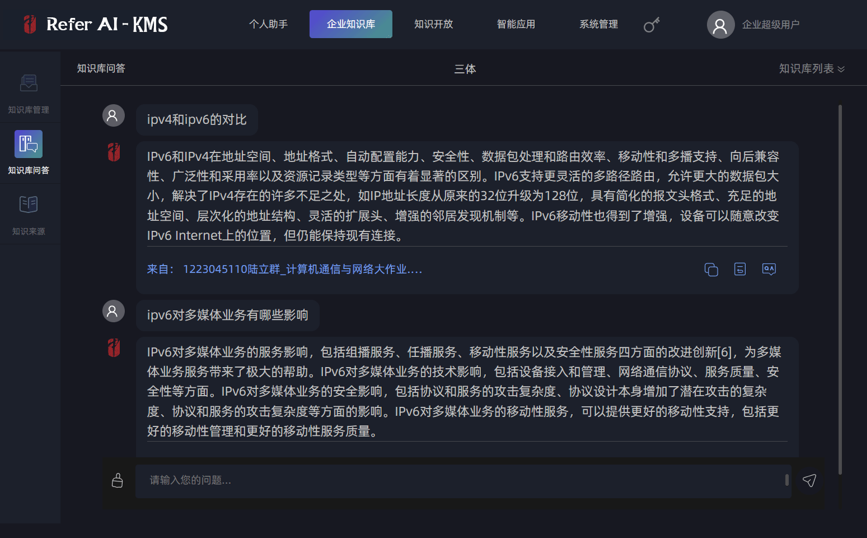Select the 知识库问答 sidebar icon
Screen dimensions: 867x538
click(28, 151)
